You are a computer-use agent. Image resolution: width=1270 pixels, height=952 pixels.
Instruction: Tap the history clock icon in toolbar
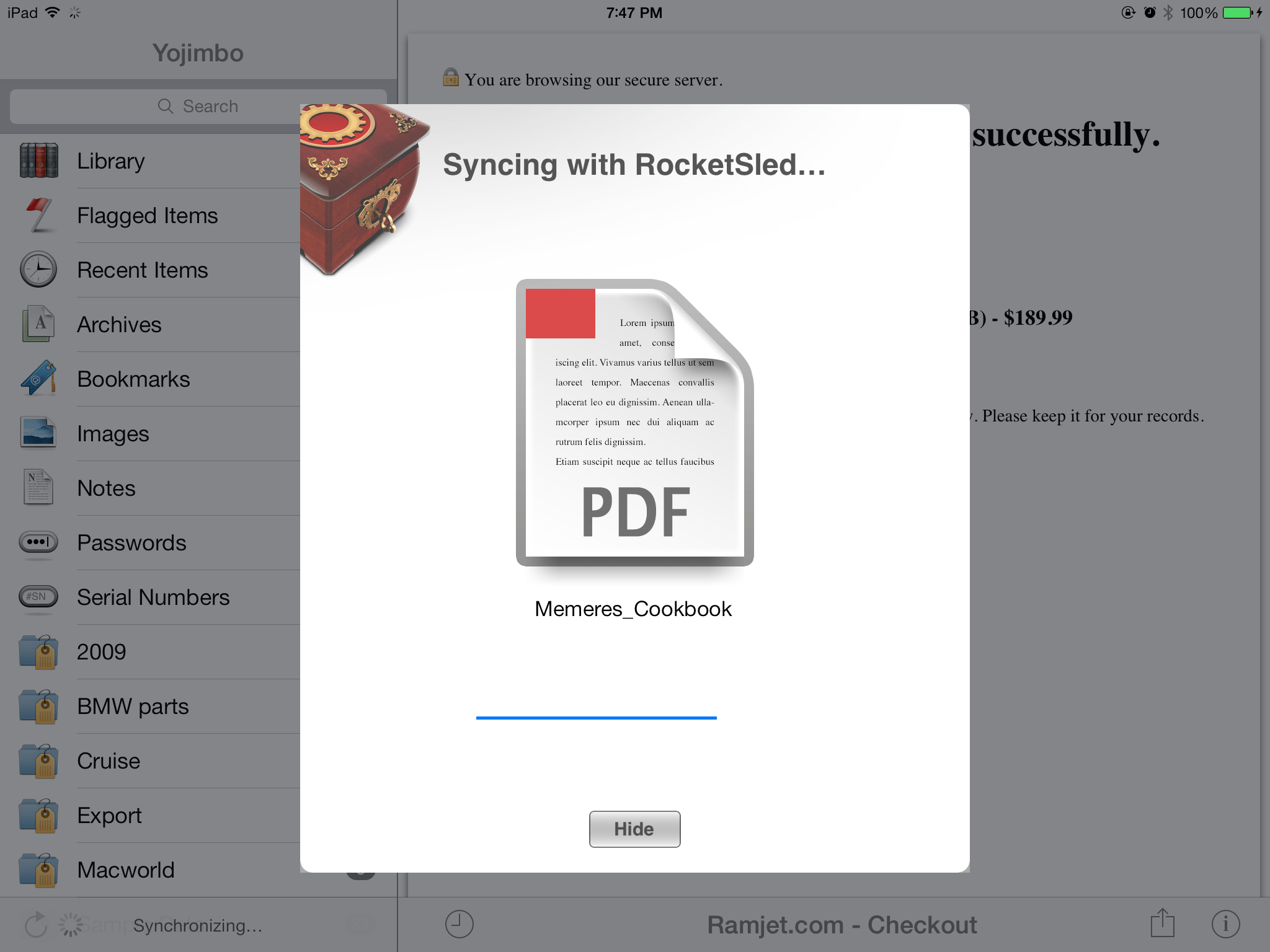[x=460, y=924]
